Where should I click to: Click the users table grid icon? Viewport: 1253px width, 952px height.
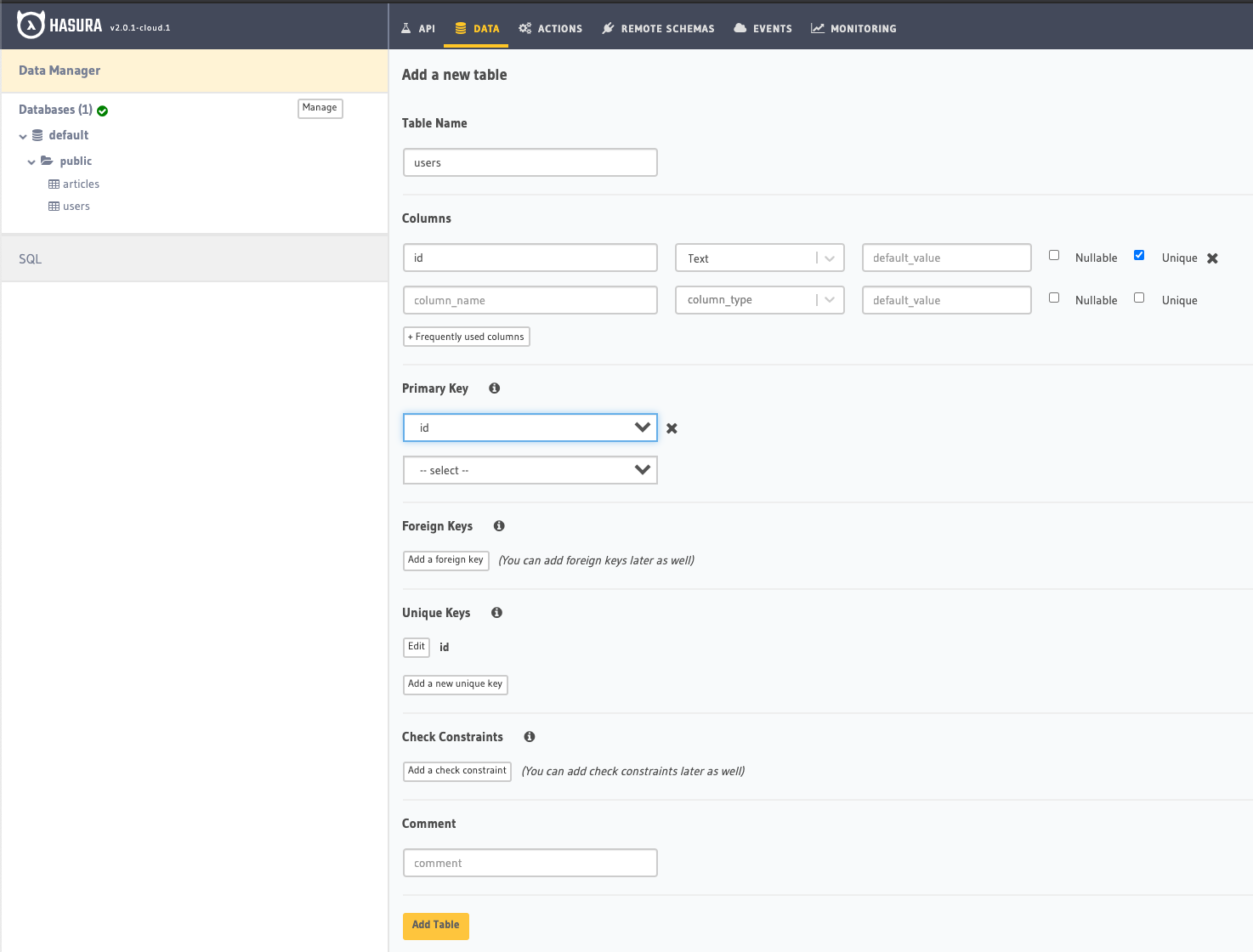(54, 206)
